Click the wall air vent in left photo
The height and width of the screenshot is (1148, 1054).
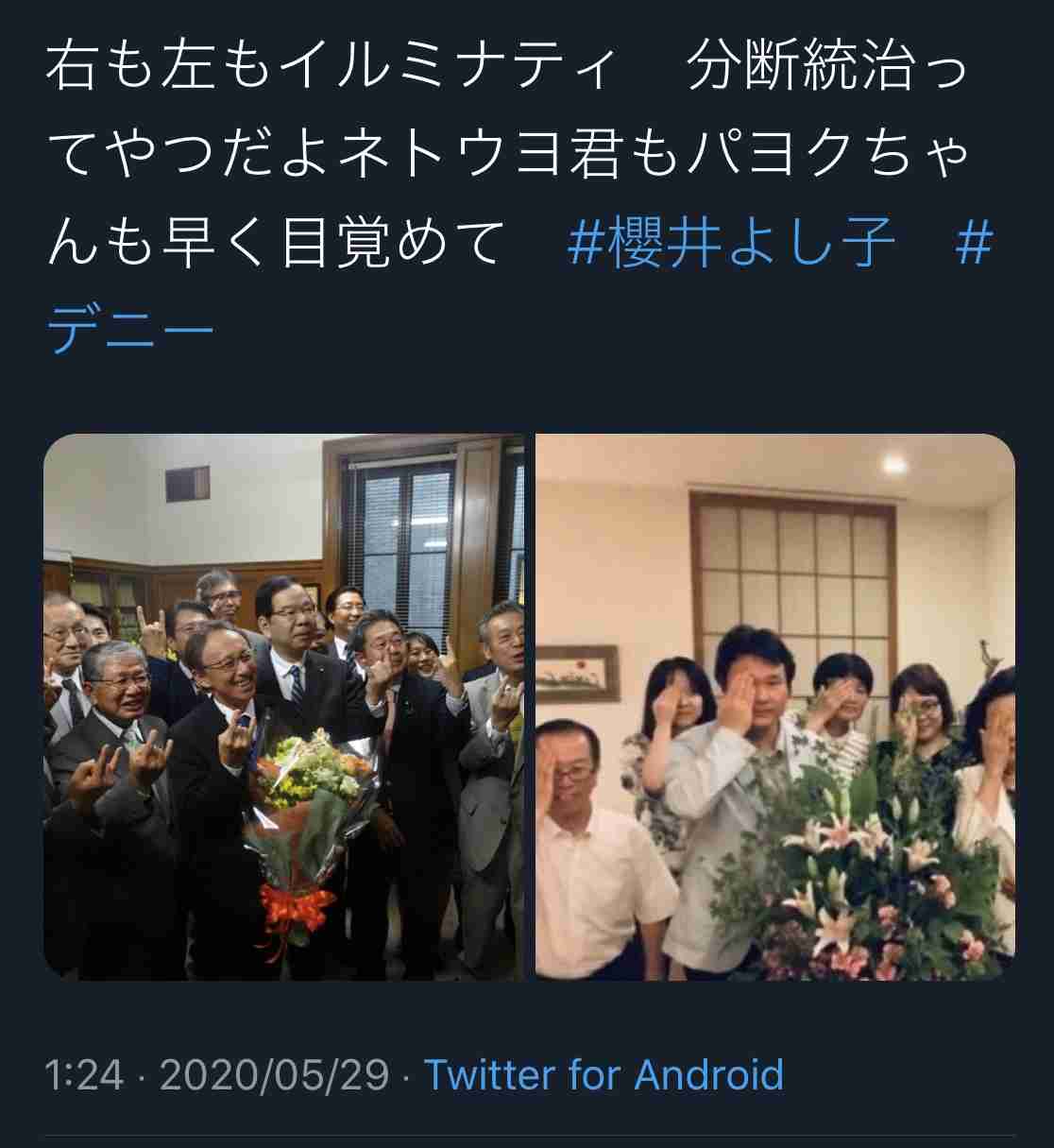pyautogui.click(x=187, y=484)
